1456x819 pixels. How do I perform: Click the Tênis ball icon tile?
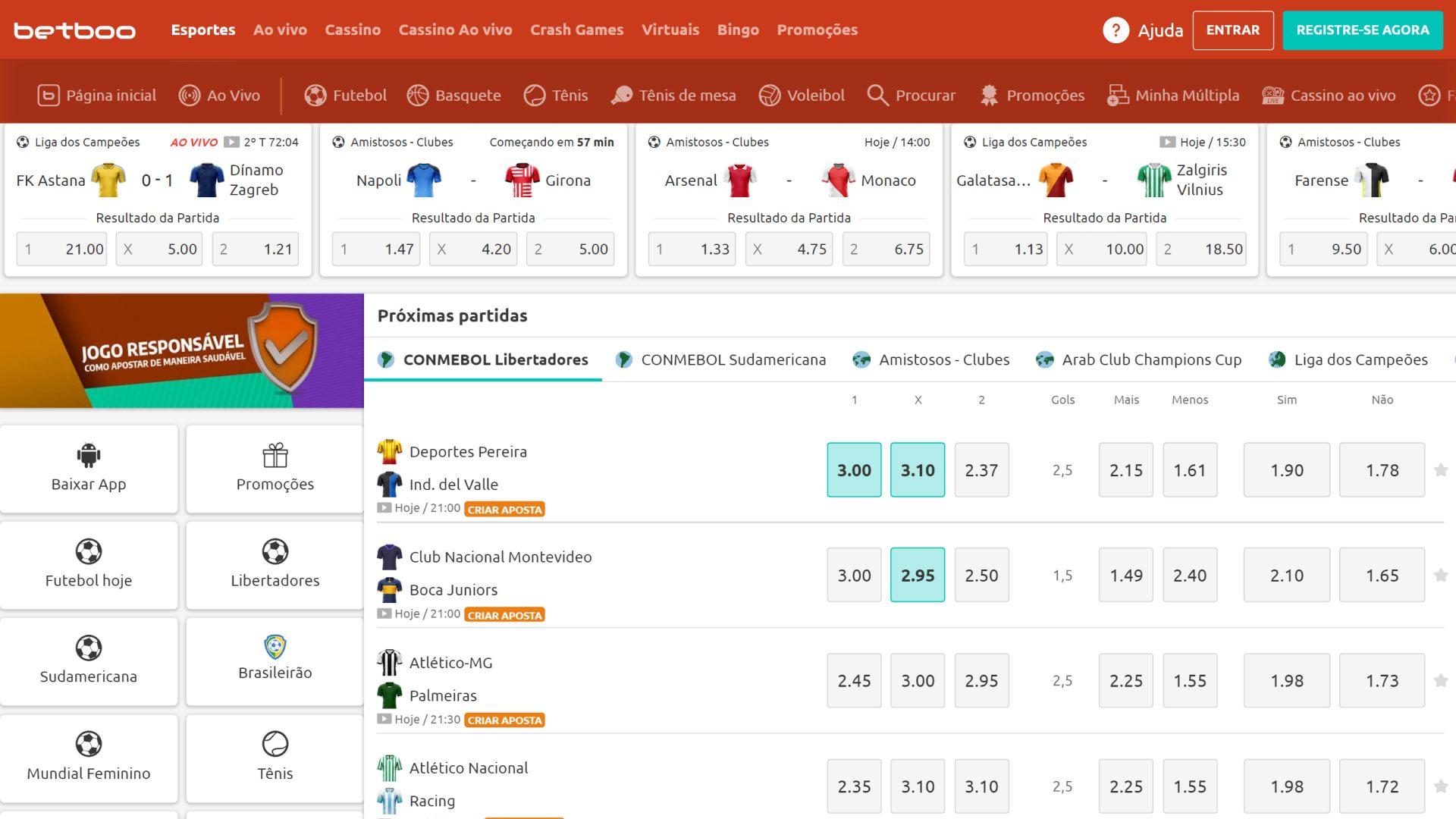click(x=275, y=744)
